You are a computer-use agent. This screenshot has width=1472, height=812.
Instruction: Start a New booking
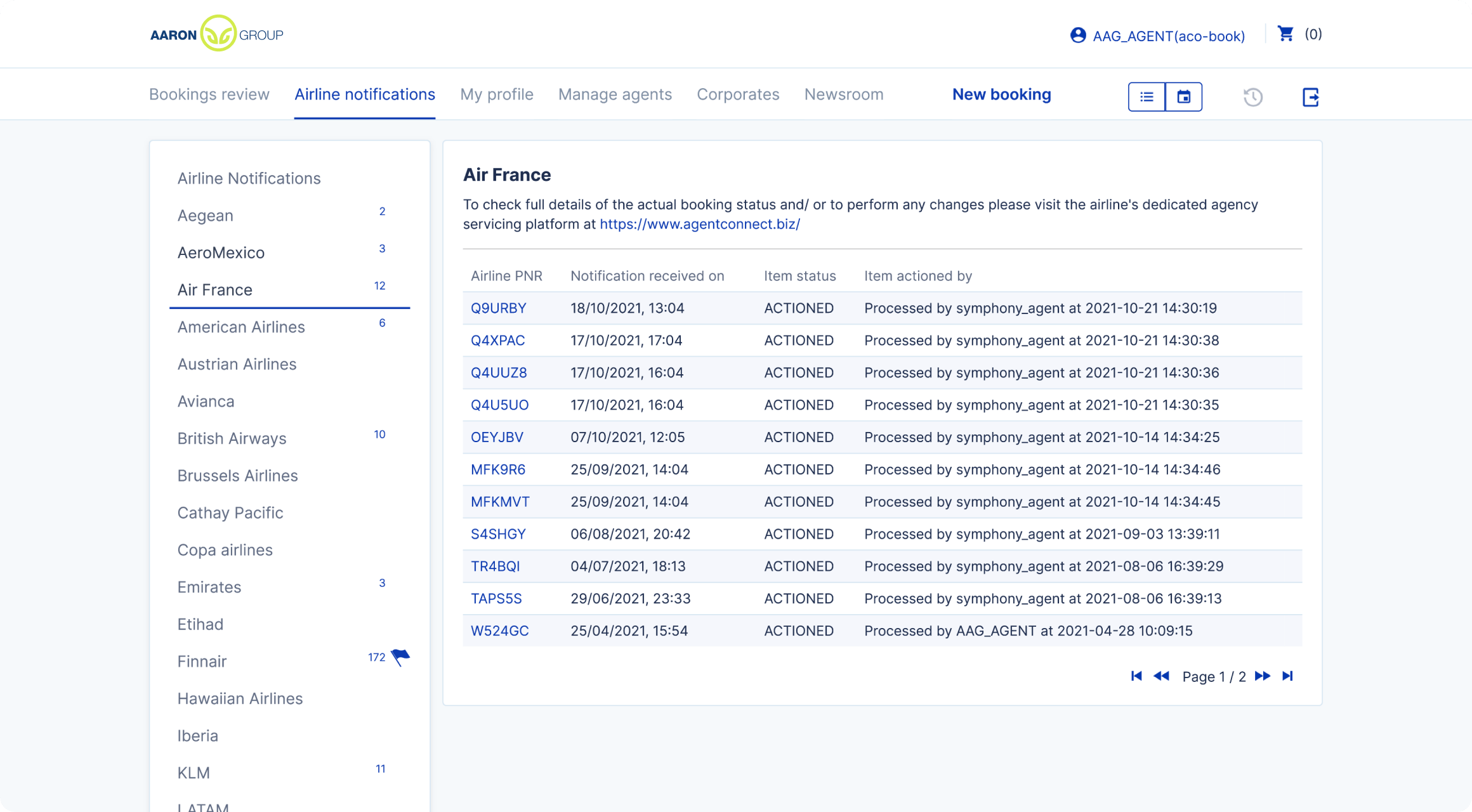point(1002,95)
